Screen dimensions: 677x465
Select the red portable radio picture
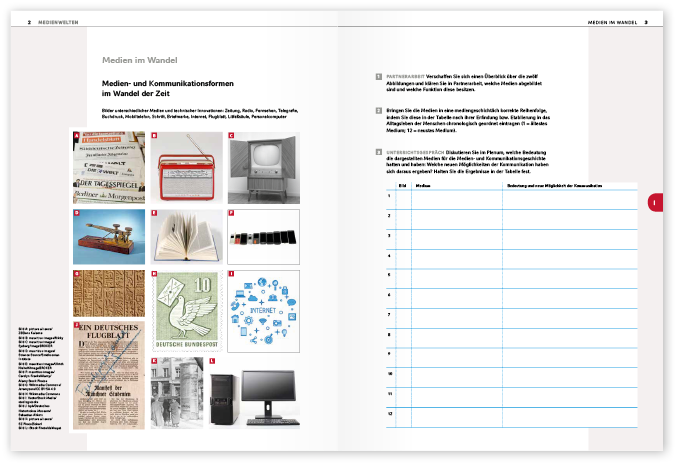[186, 166]
